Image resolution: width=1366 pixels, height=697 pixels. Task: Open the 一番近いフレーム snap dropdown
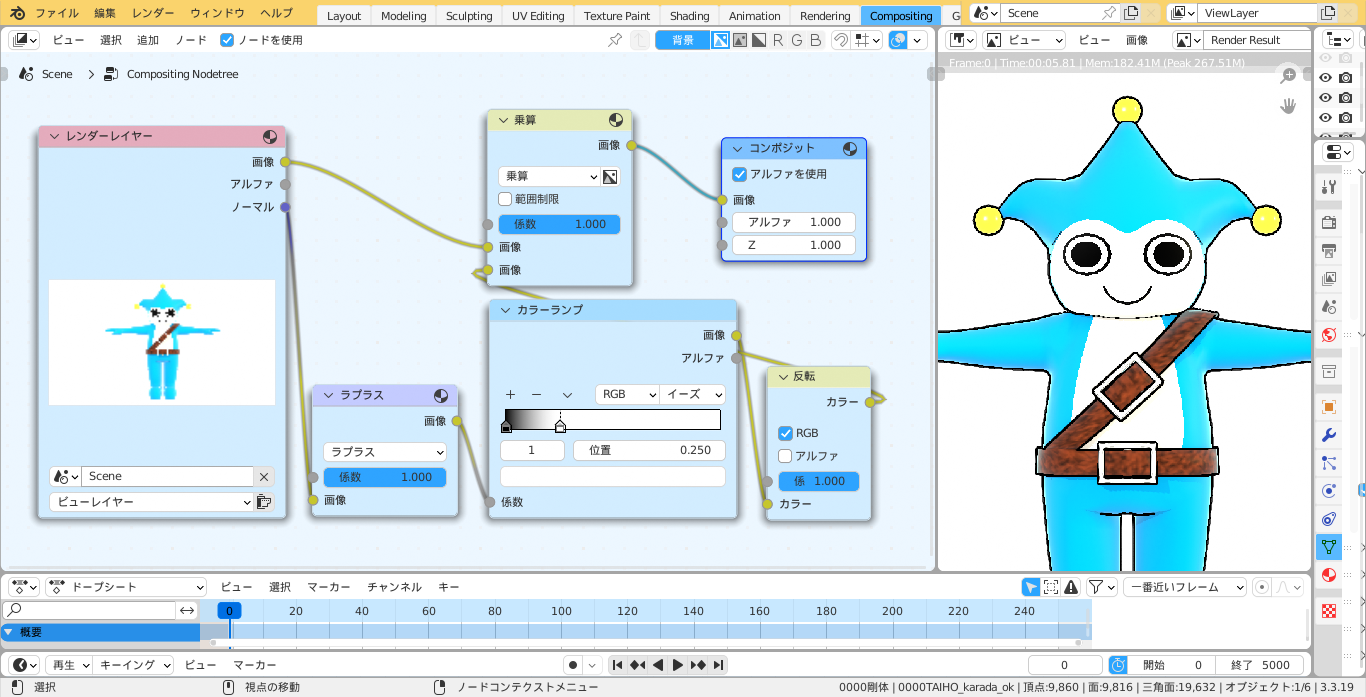1185,587
